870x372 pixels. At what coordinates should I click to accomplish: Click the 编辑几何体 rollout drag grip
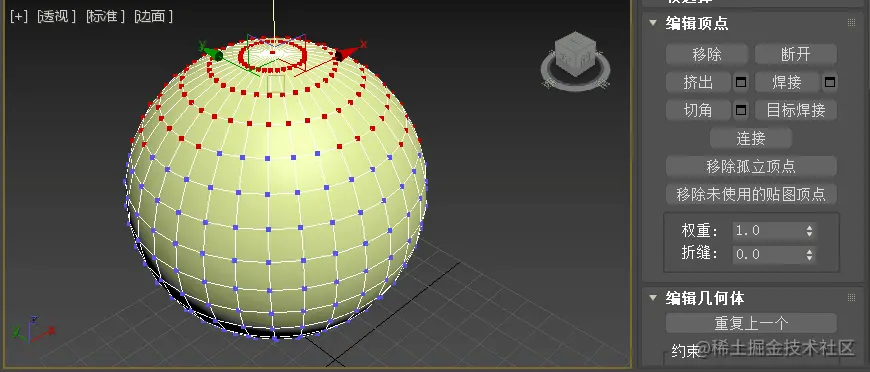[851, 298]
